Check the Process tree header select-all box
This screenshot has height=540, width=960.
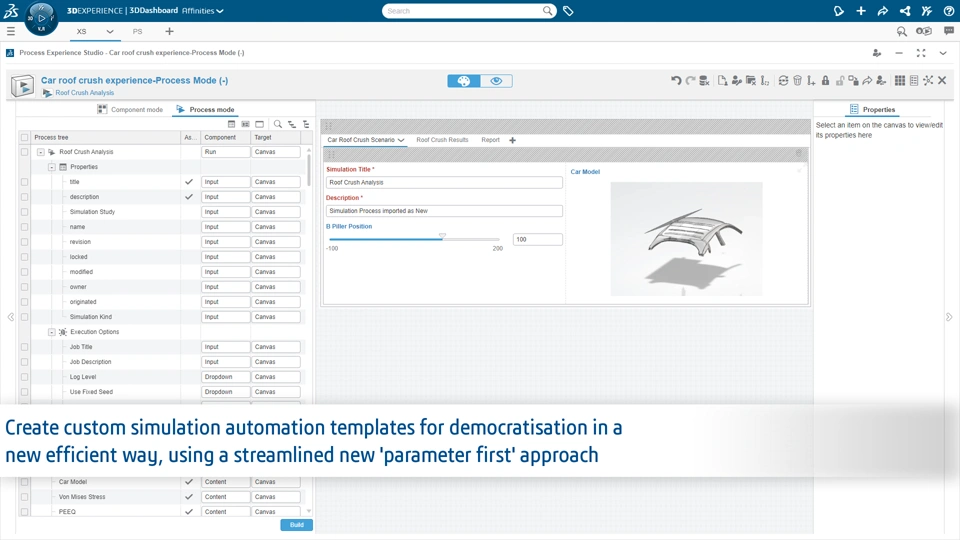(x=24, y=138)
